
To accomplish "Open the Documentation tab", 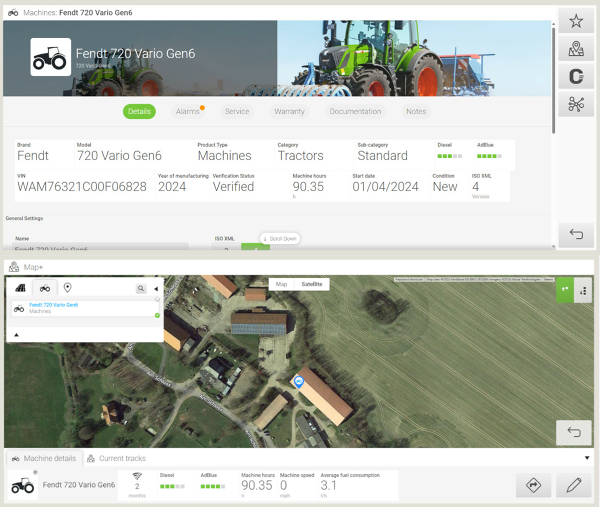I will point(355,111).
